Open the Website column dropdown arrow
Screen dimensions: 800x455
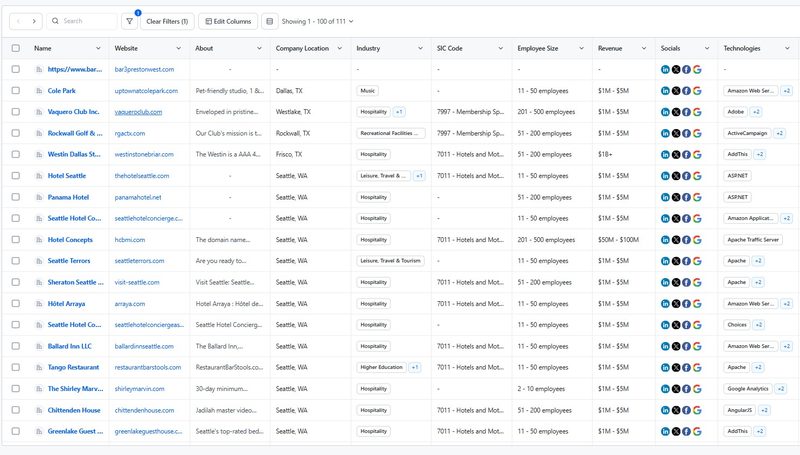(x=179, y=48)
